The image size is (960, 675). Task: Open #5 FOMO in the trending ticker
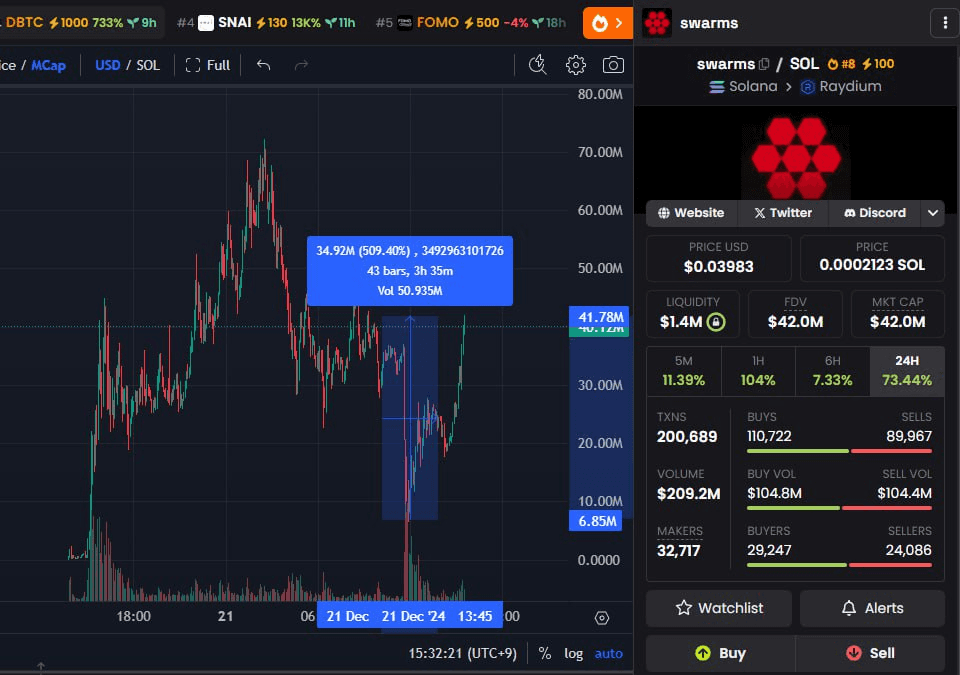(x=470, y=23)
